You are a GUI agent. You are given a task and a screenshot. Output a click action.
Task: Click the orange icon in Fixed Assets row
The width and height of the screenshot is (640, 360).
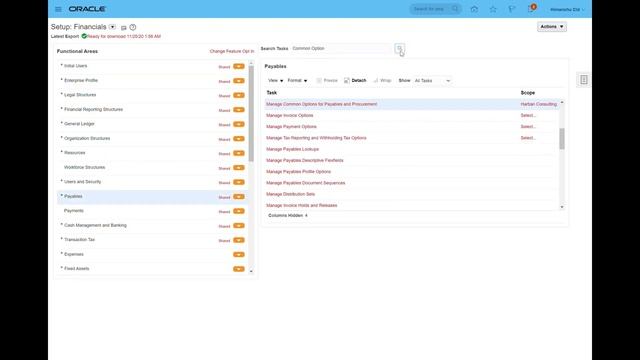pos(239,269)
